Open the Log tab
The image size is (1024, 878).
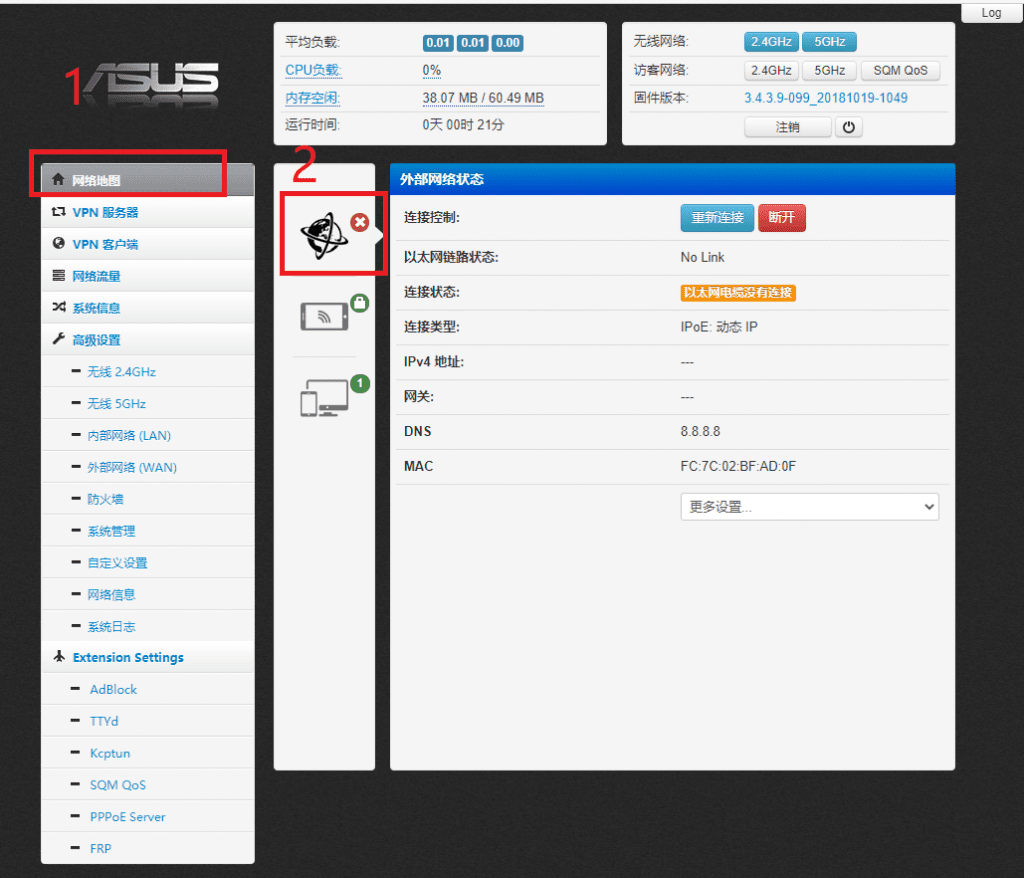point(991,12)
